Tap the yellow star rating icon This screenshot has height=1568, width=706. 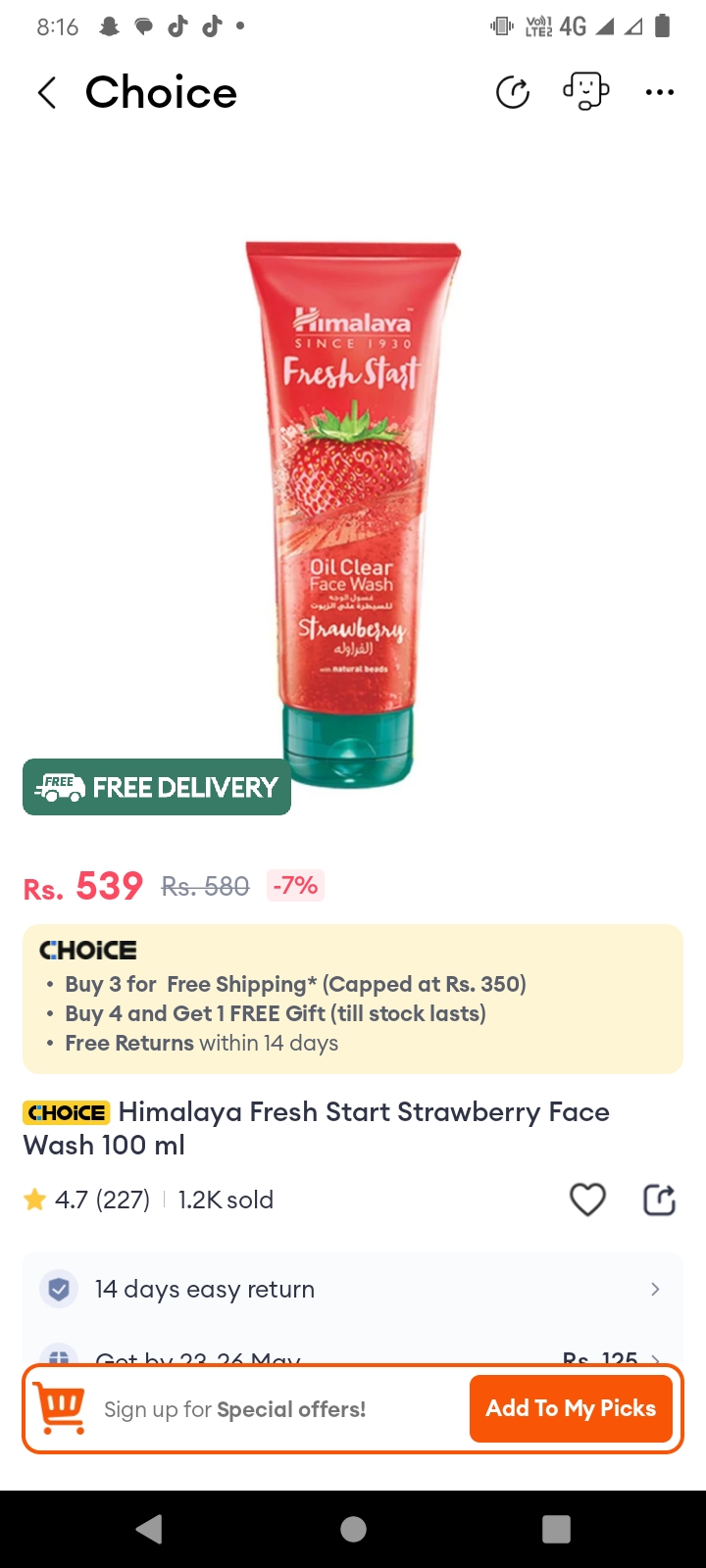[x=35, y=1200]
